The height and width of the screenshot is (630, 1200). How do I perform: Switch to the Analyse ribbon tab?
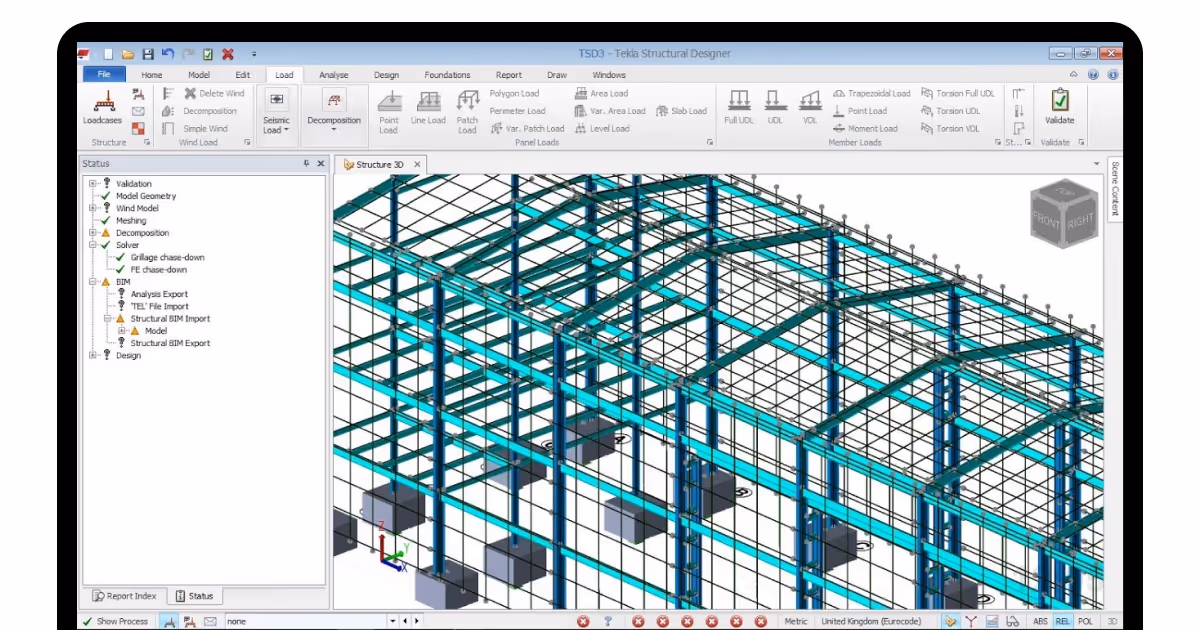click(x=334, y=75)
